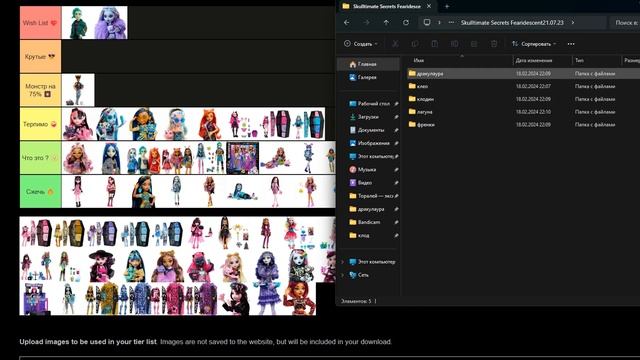Select the purple doll in Wish List tier
The height and width of the screenshot is (360, 640).
(x=111, y=23)
